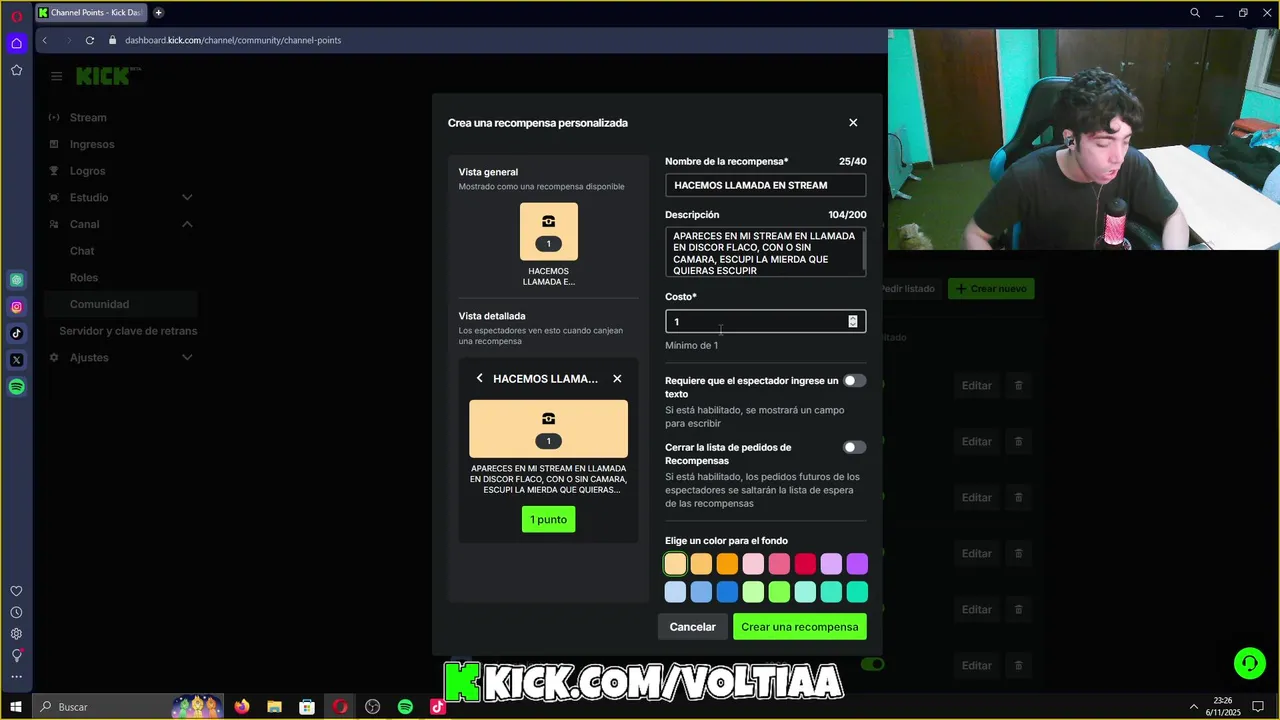Click Cancelar button
The width and height of the screenshot is (1280, 720).
point(692,627)
